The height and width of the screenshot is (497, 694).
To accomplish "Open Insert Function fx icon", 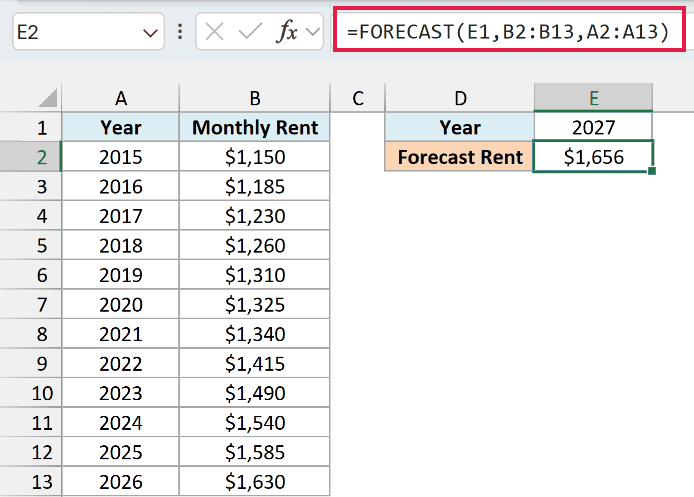I will point(287,32).
